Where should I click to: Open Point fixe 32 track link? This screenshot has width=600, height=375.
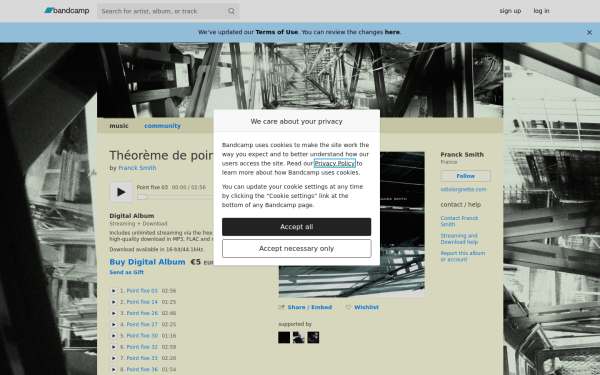pos(142,347)
